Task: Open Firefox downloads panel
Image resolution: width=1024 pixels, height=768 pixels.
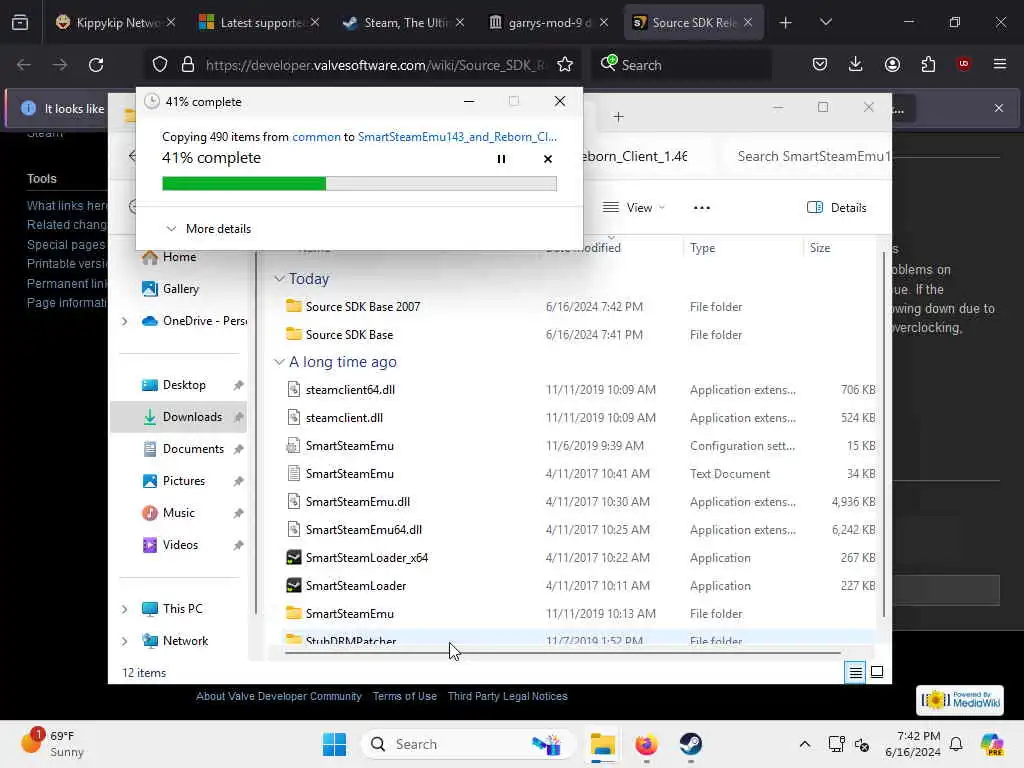Action: click(856, 64)
